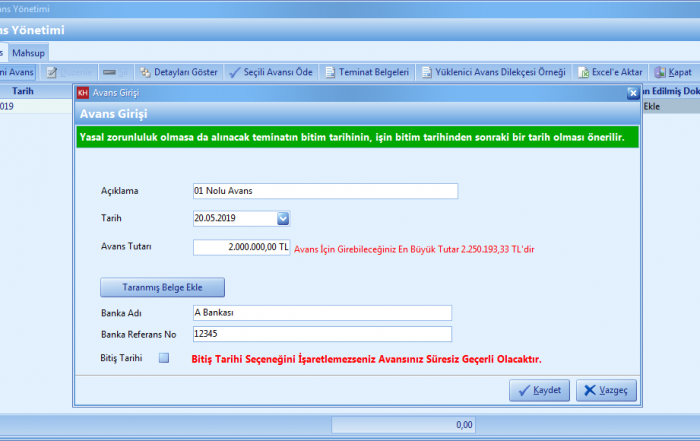Click the Detayları Göster toolbar icon

click(145, 72)
